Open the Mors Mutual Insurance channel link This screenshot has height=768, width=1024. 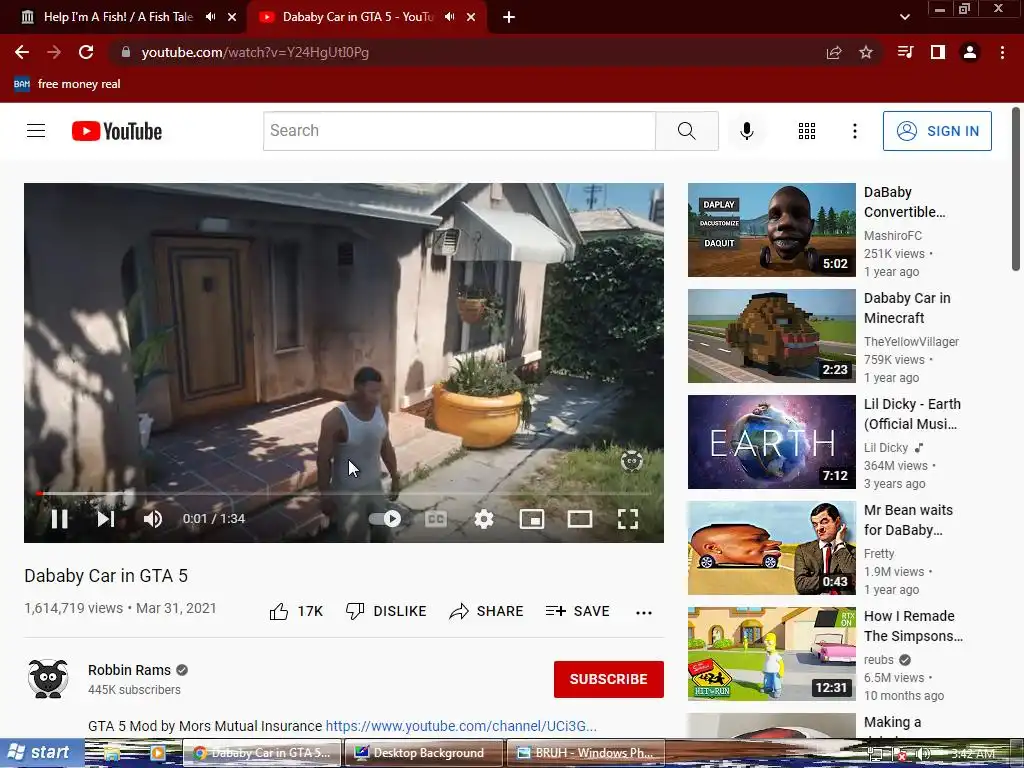click(x=461, y=726)
